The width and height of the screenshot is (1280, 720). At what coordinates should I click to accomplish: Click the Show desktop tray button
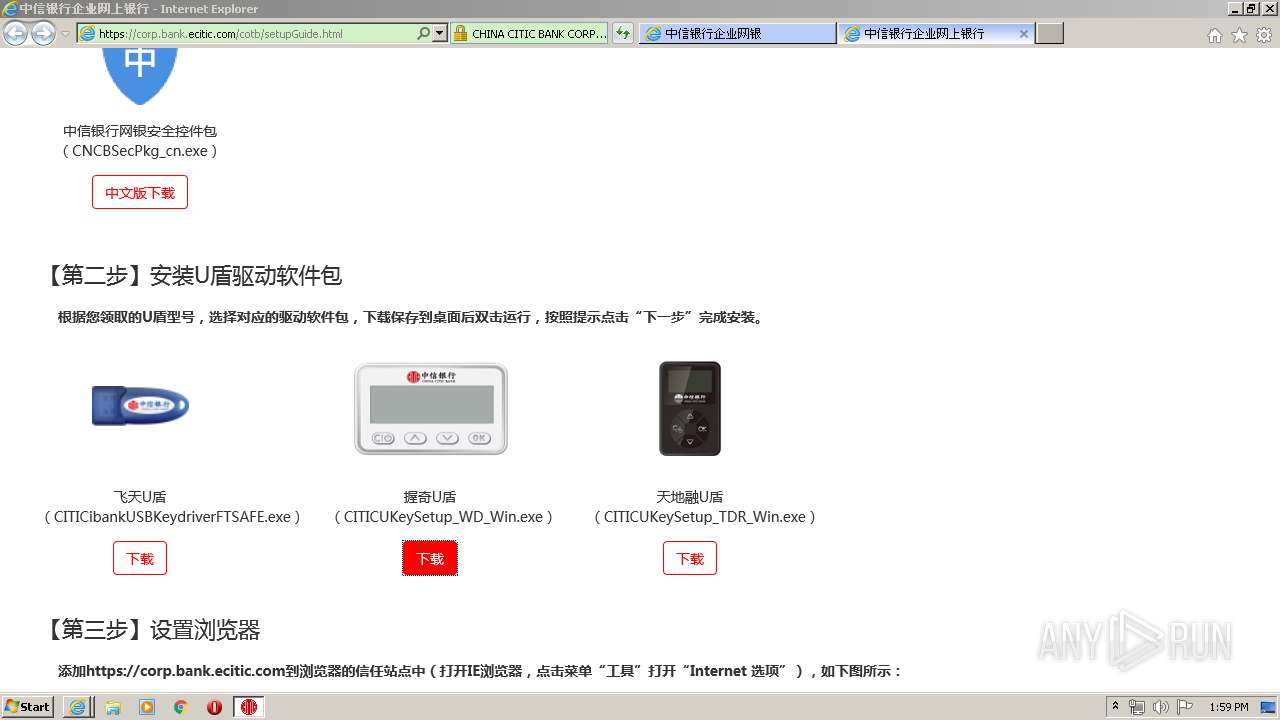point(1268,707)
